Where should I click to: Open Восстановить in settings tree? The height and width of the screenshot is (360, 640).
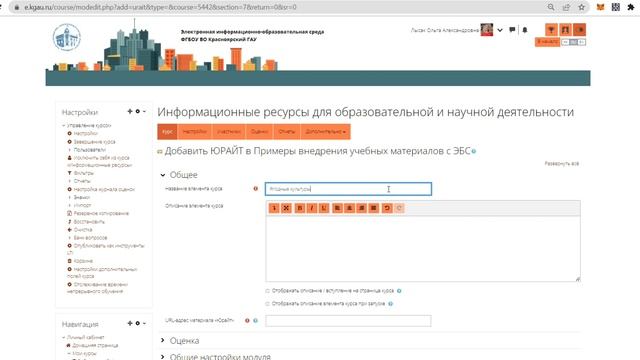point(89,222)
